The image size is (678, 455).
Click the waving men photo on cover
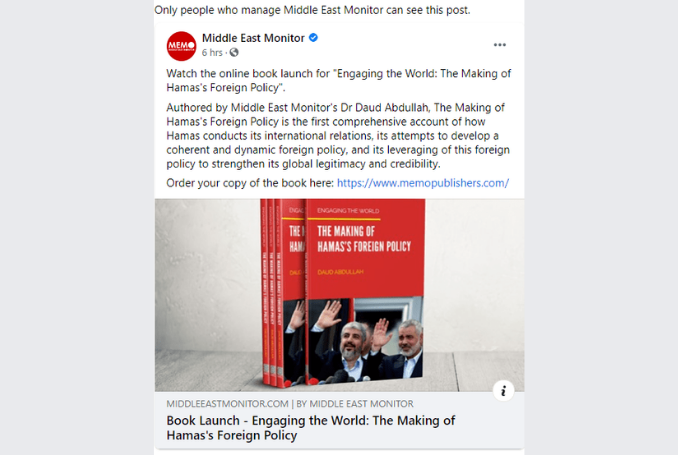coord(365,340)
